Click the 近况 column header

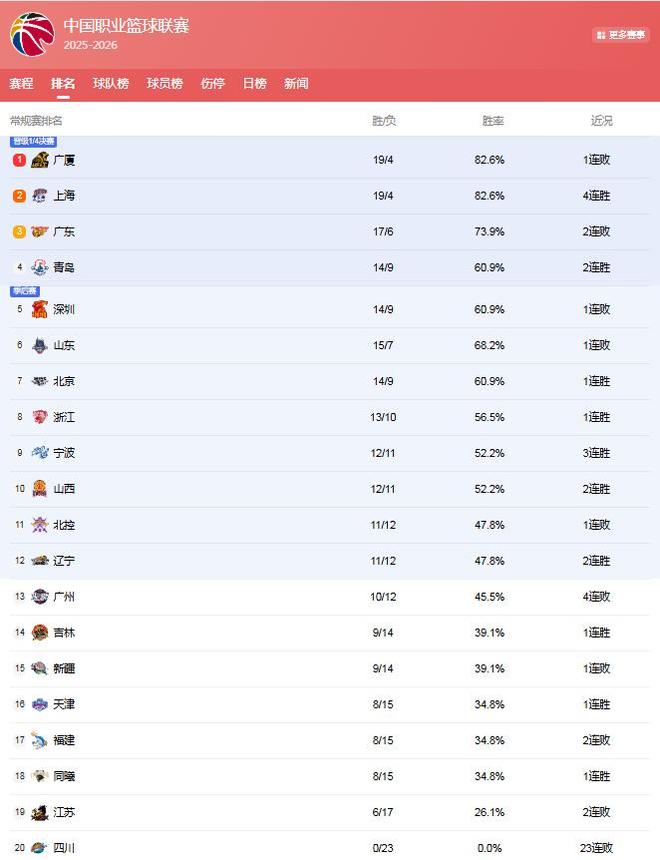pos(601,121)
